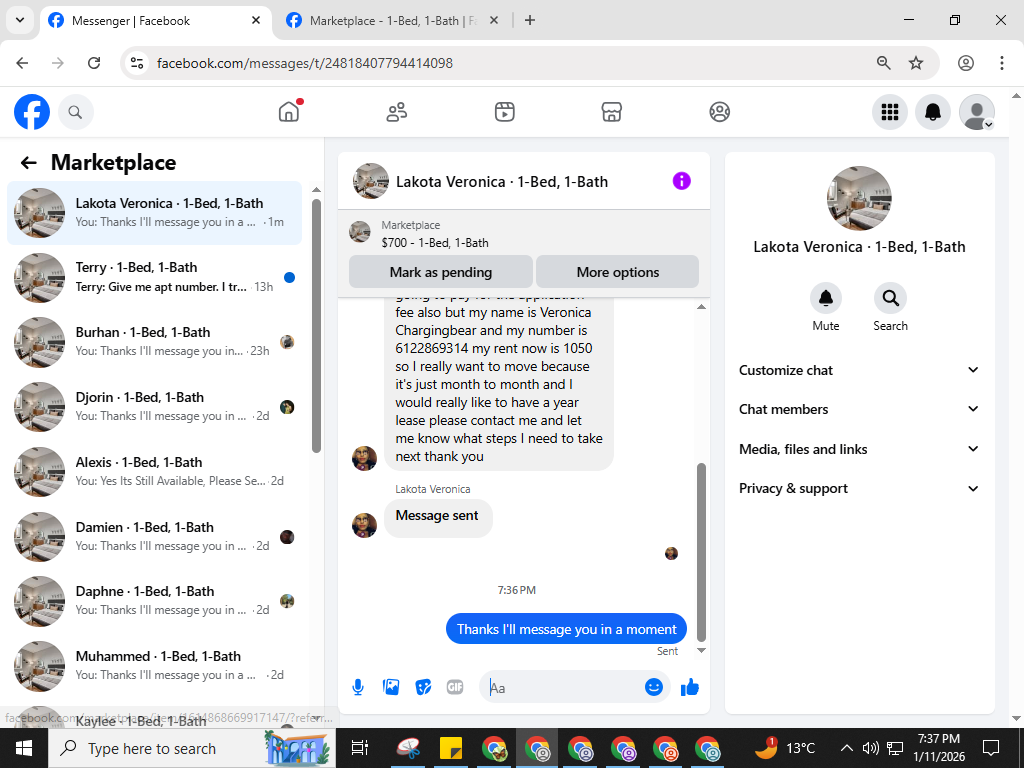Click the address bar URL

pyautogui.click(x=305, y=63)
